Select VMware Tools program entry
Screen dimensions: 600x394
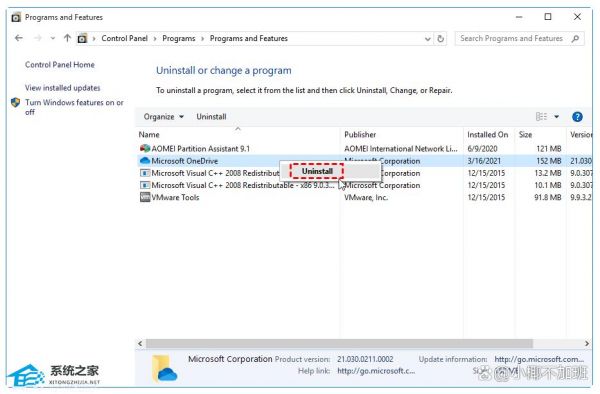[175, 197]
